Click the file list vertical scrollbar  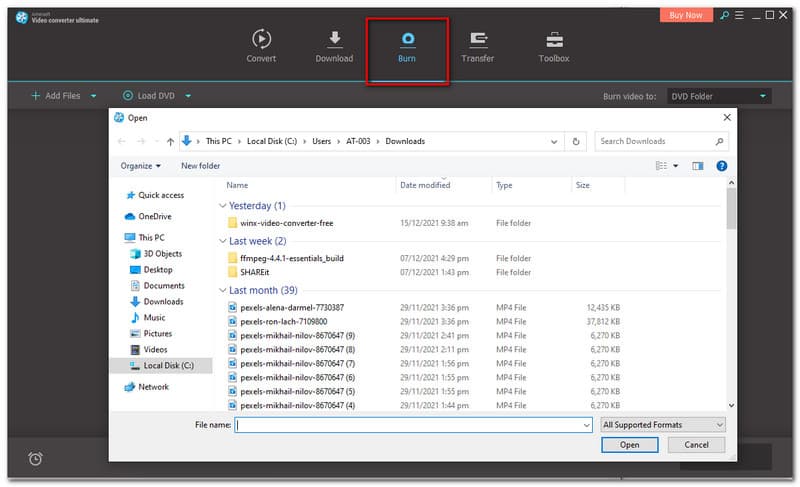click(x=731, y=210)
